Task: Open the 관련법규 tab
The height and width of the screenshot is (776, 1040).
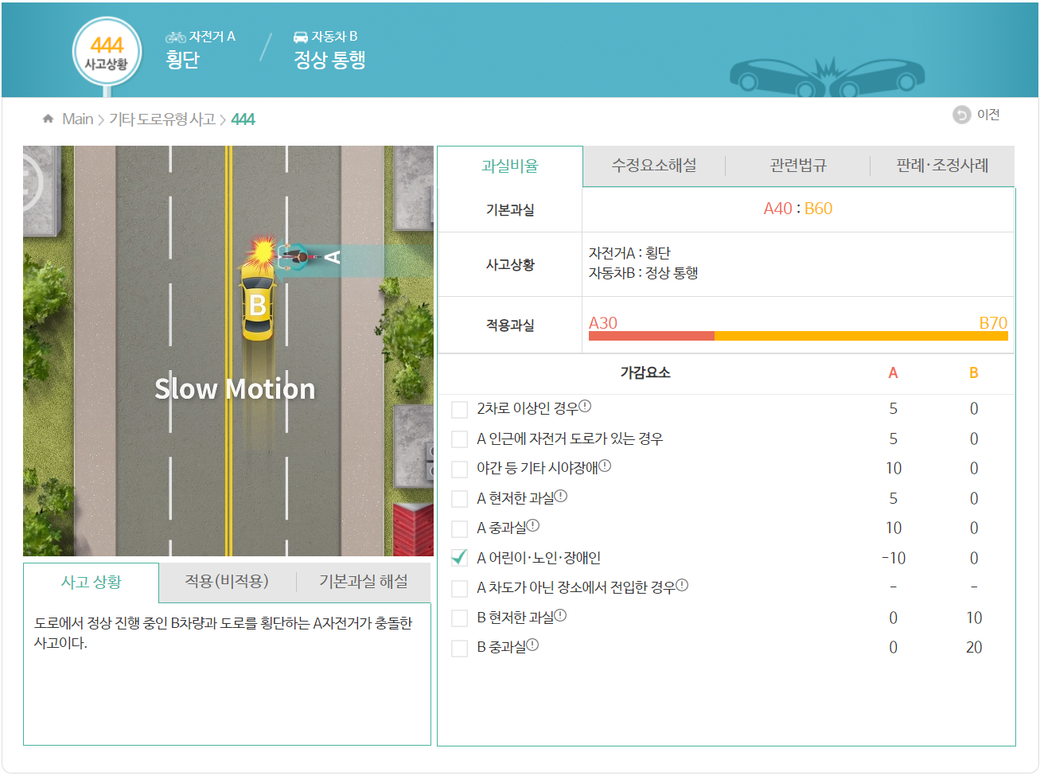Action: 798,166
